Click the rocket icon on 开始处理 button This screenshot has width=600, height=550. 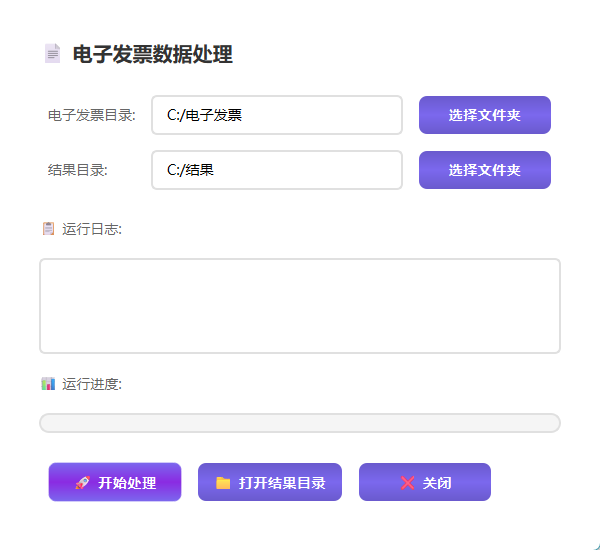(x=82, y=483)
